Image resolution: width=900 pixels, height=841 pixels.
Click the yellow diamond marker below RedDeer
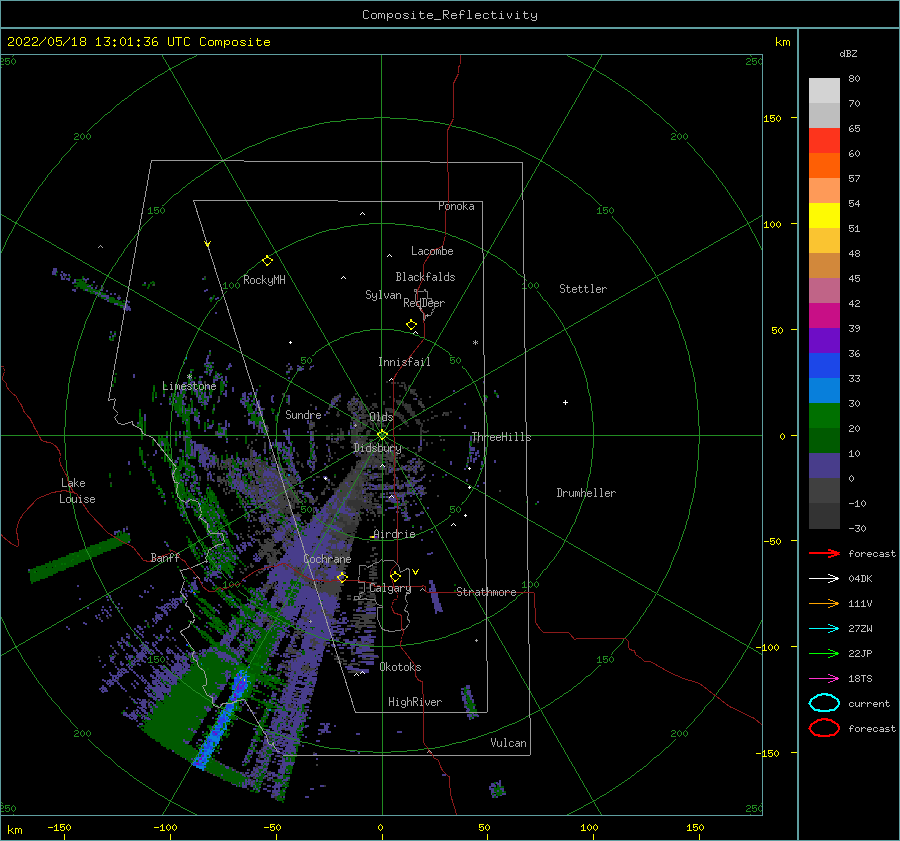[x=412, y=325]
